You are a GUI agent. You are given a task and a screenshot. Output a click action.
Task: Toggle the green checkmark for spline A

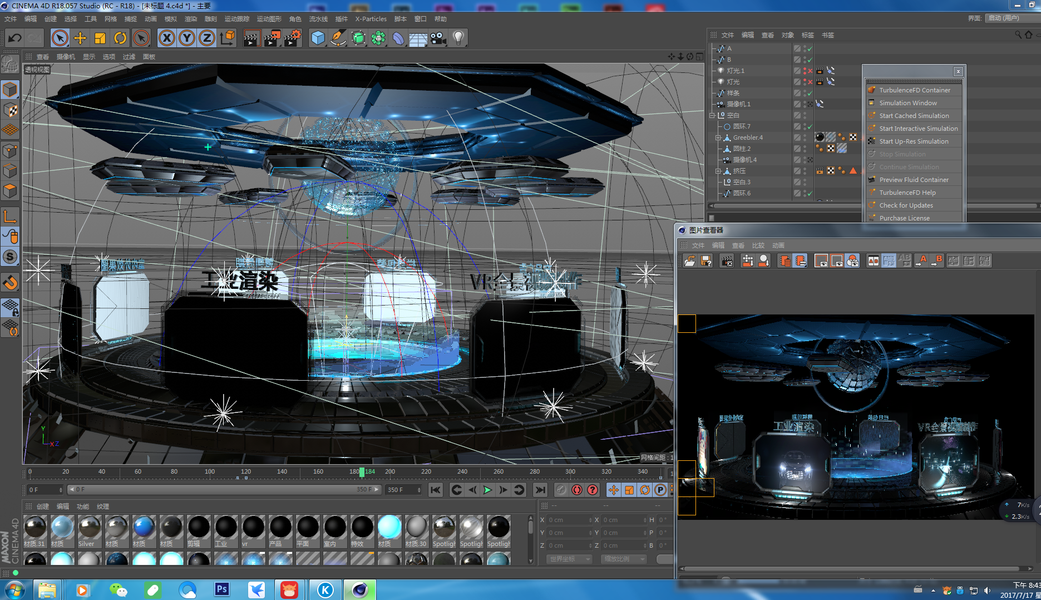pyautogui.click(x=809, y=49)
